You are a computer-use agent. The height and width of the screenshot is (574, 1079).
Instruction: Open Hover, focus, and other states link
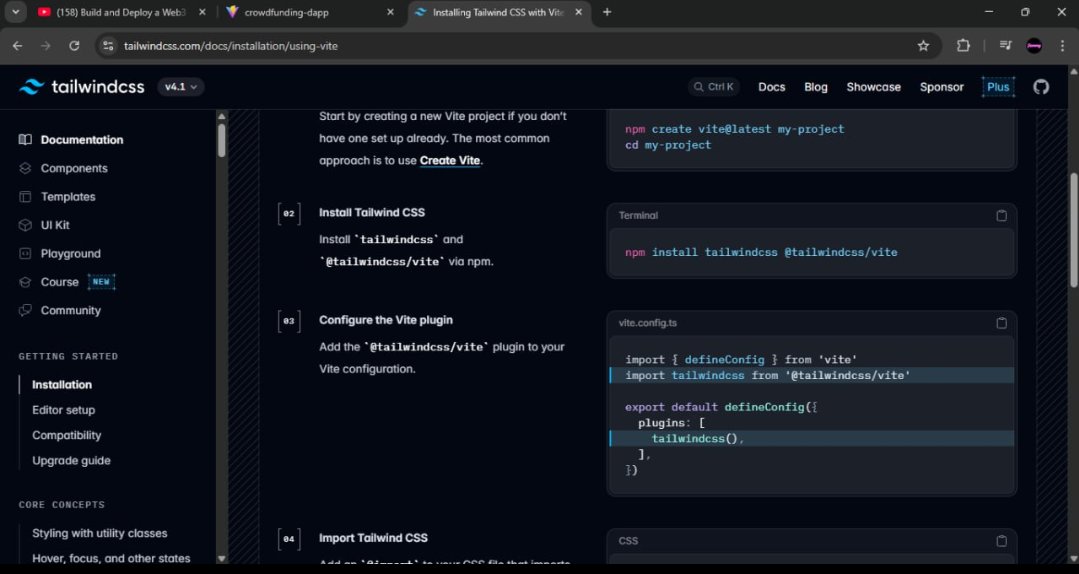click(x=111, y=558)
